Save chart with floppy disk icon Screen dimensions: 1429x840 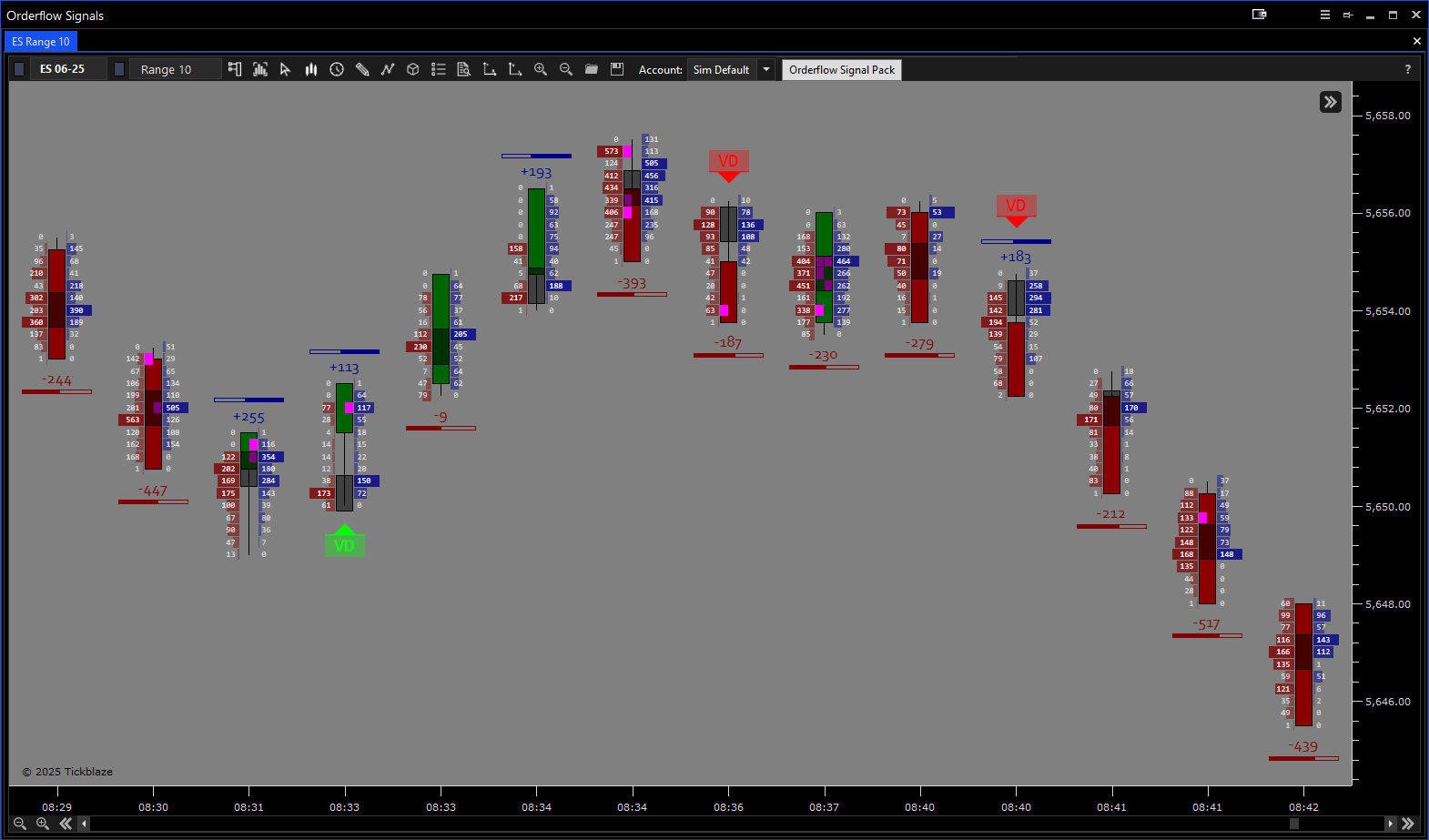(617, 69)
